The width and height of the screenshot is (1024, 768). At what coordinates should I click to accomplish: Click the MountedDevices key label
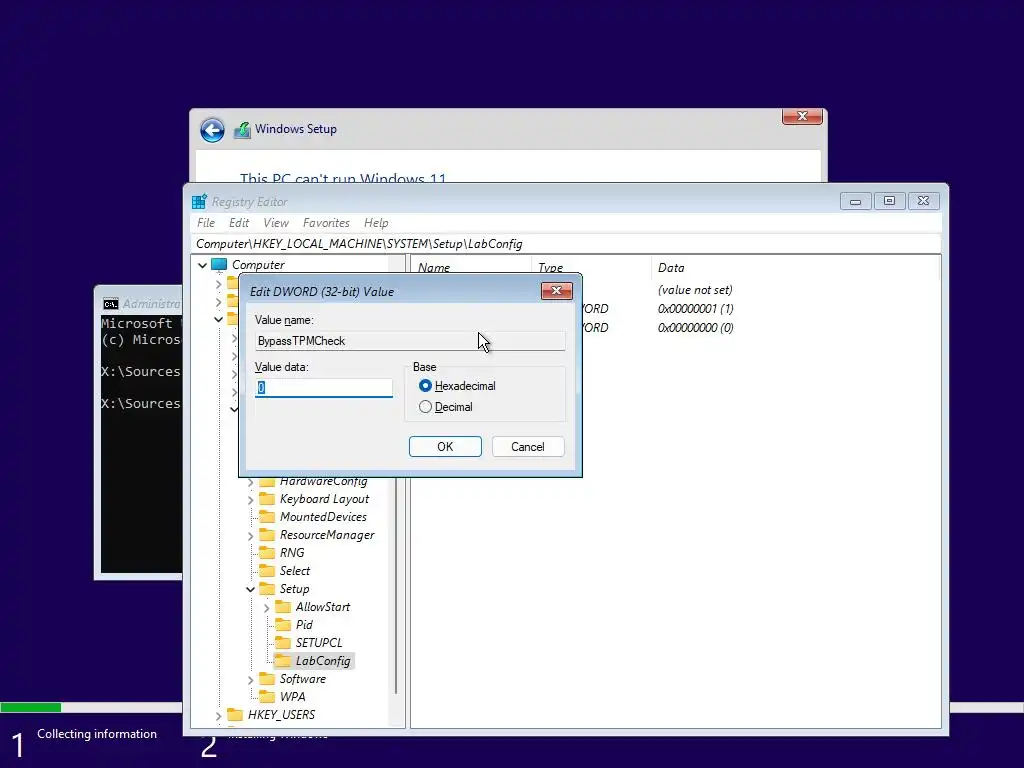pyautogui.click(x=323, y=517)
